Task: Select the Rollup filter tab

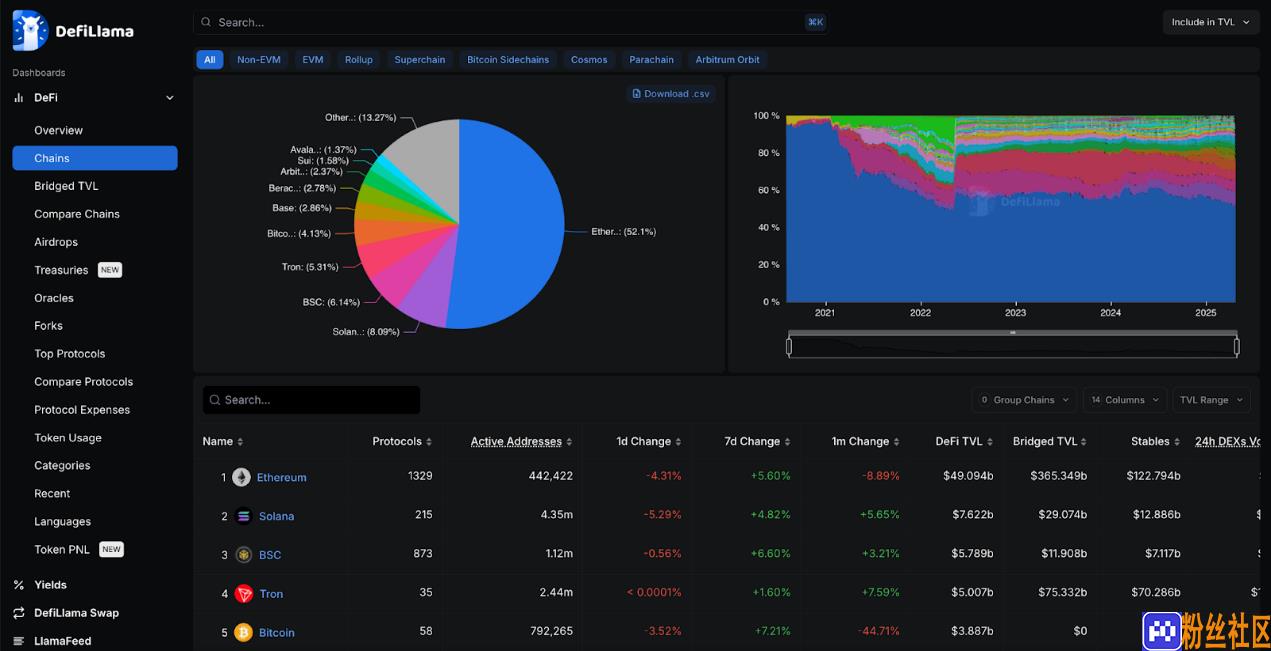Action: pos(359,60)
